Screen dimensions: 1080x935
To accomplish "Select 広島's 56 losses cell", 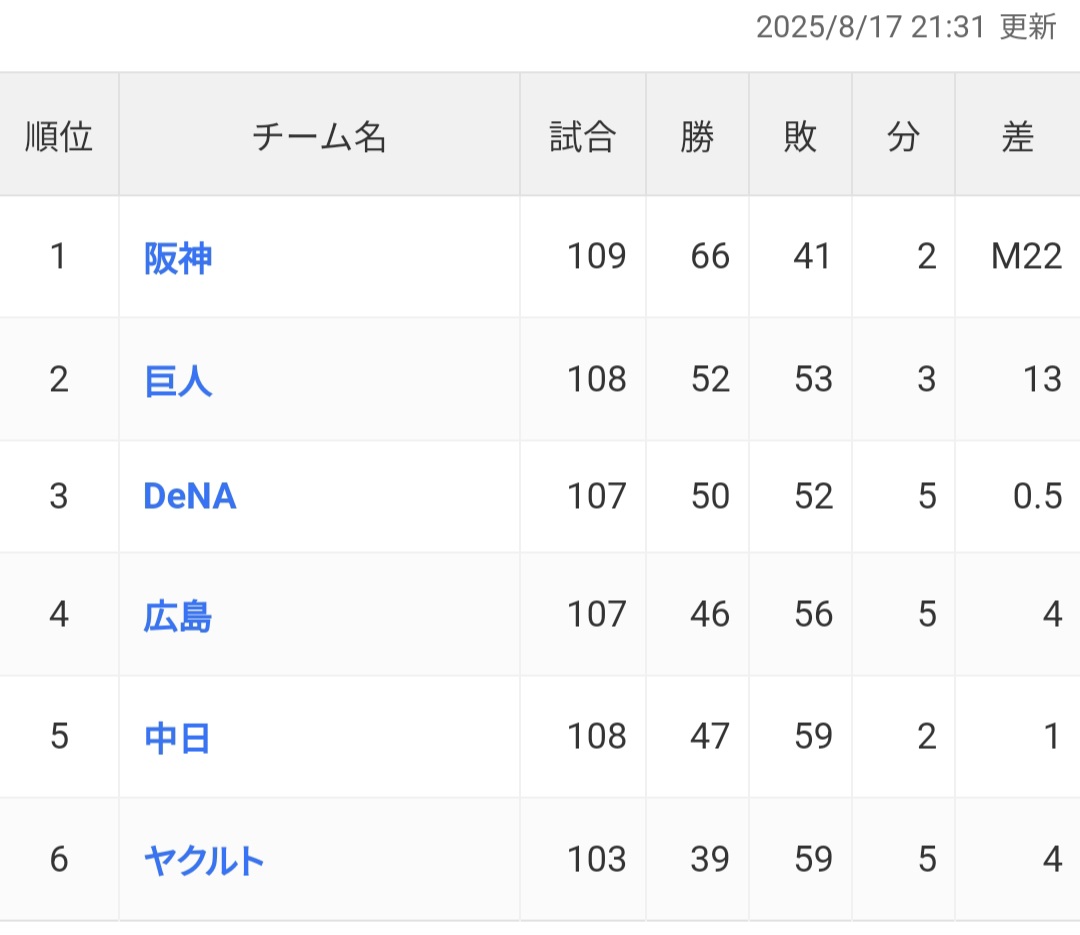I will [x=813, y=615].
